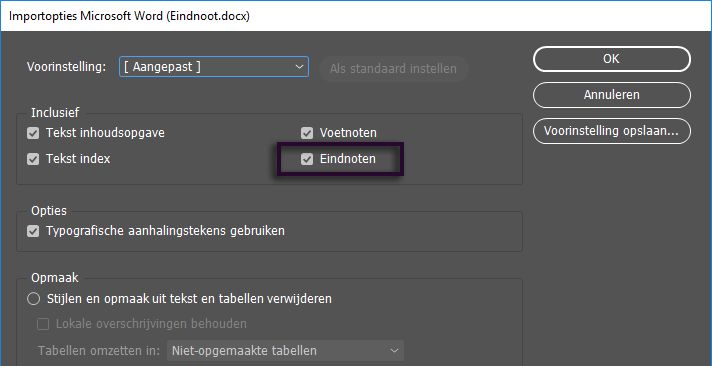Viewport: 712px width, 366px height.
Task: Click the Tabellen omzetten in: label
Action: [x=99, y=351]
